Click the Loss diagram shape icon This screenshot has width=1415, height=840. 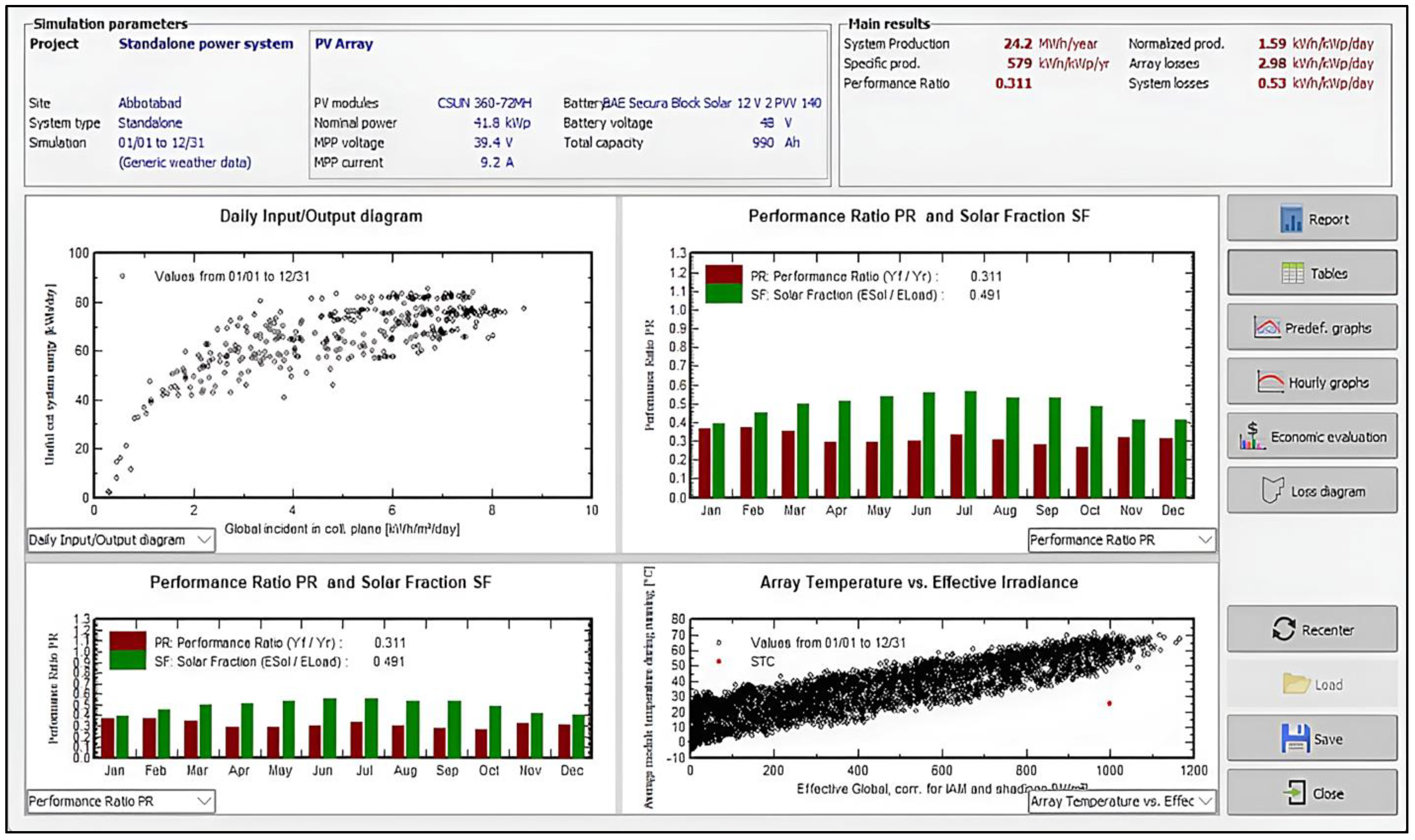coord(1272,490)
